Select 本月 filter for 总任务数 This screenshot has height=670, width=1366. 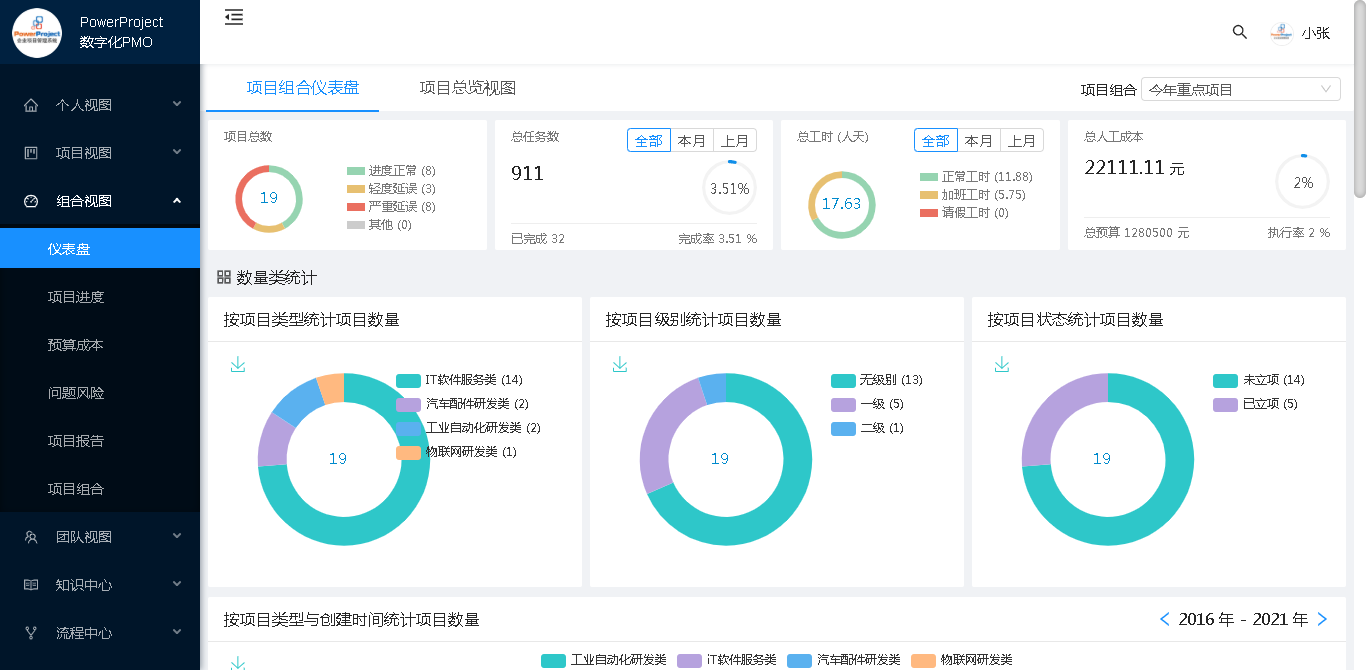coord(692,141)
